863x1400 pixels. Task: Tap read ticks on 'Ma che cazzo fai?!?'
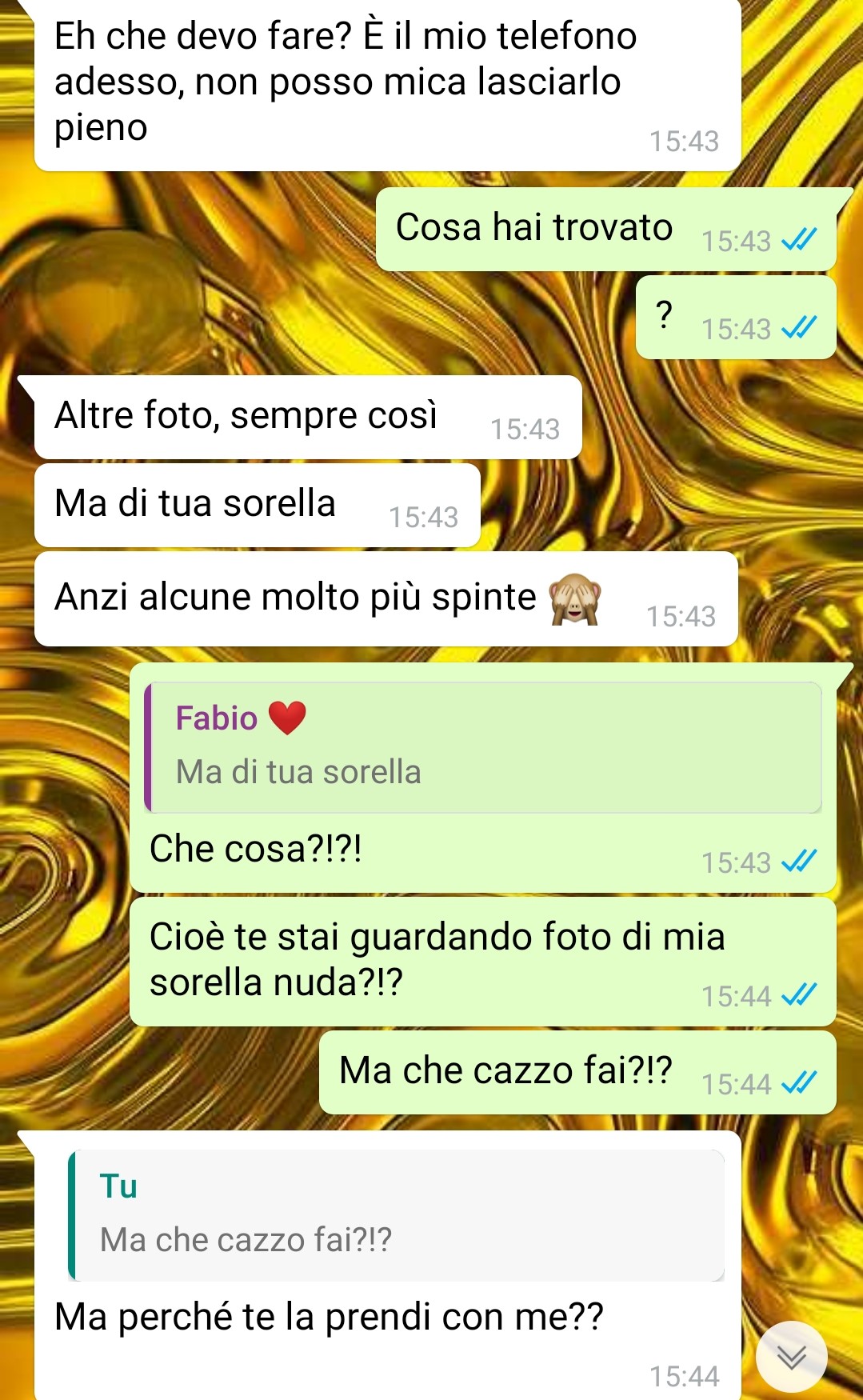point(799,1082)
